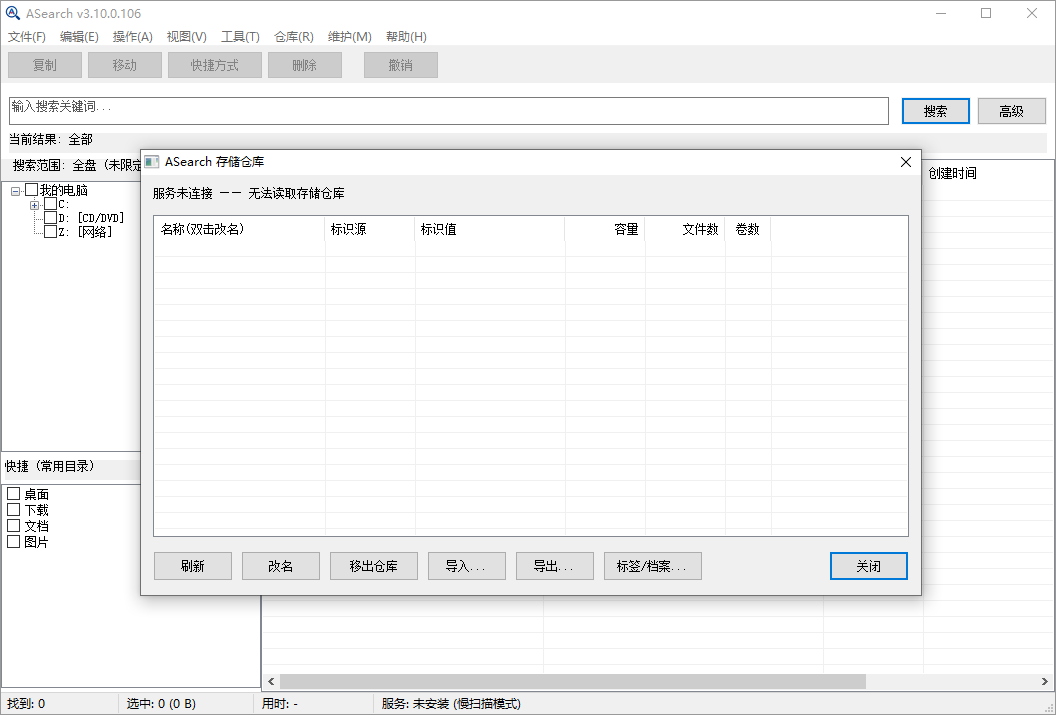
Task: Check the C: drive checkbox
Action: click(x=51, y=204)
